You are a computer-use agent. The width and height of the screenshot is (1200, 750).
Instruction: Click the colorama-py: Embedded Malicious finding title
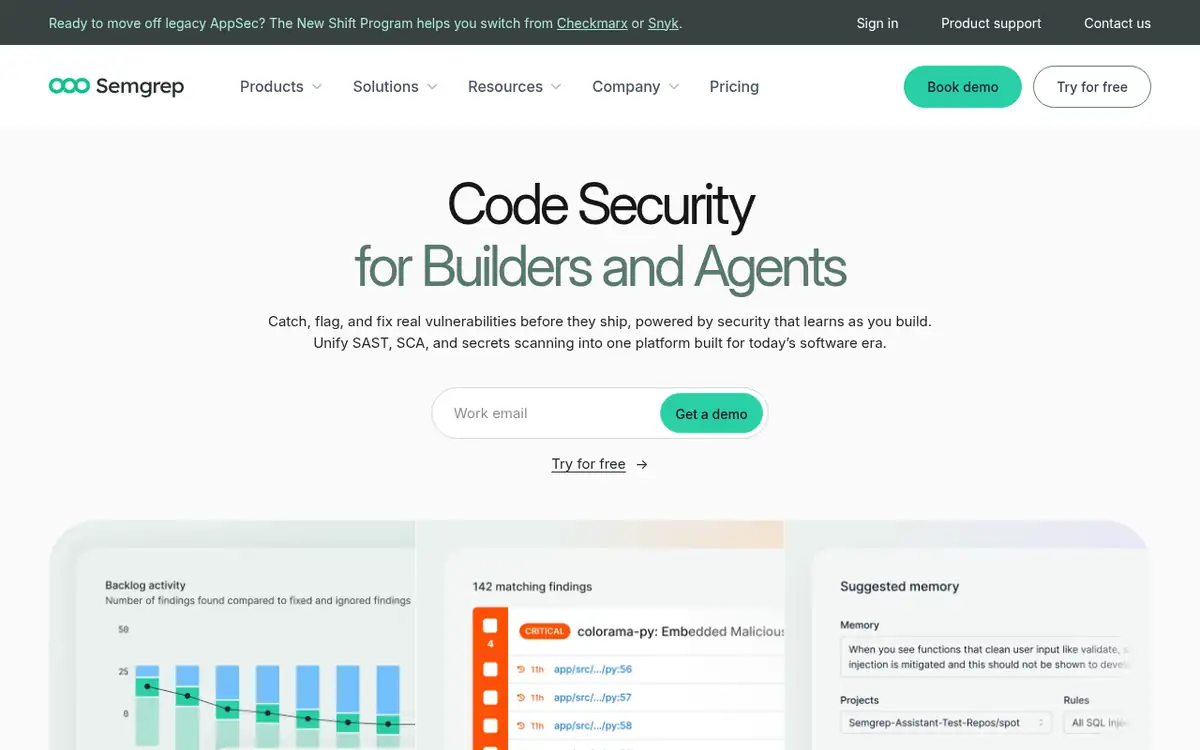coord(681,631)
